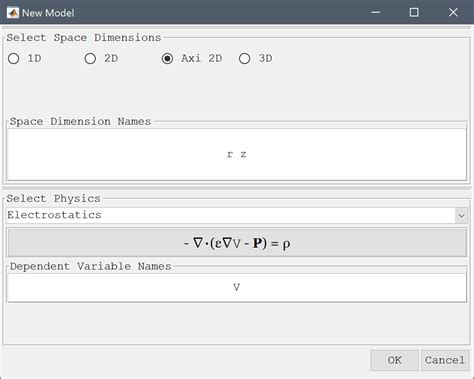Cancel the new model dialog
This screenshot has height=379, width=474.
(445, 360)
